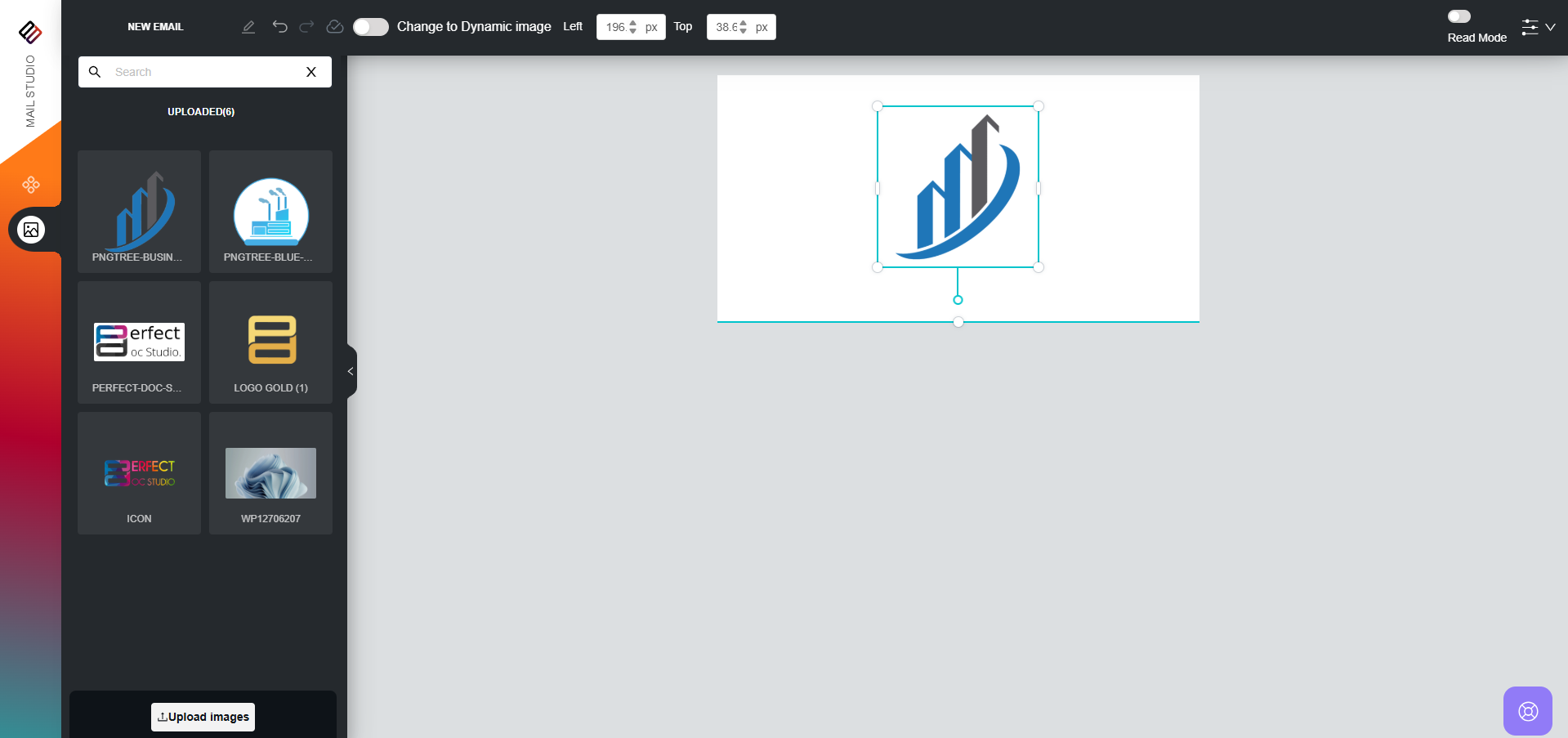Collapse the left images panel

(351, 371)
